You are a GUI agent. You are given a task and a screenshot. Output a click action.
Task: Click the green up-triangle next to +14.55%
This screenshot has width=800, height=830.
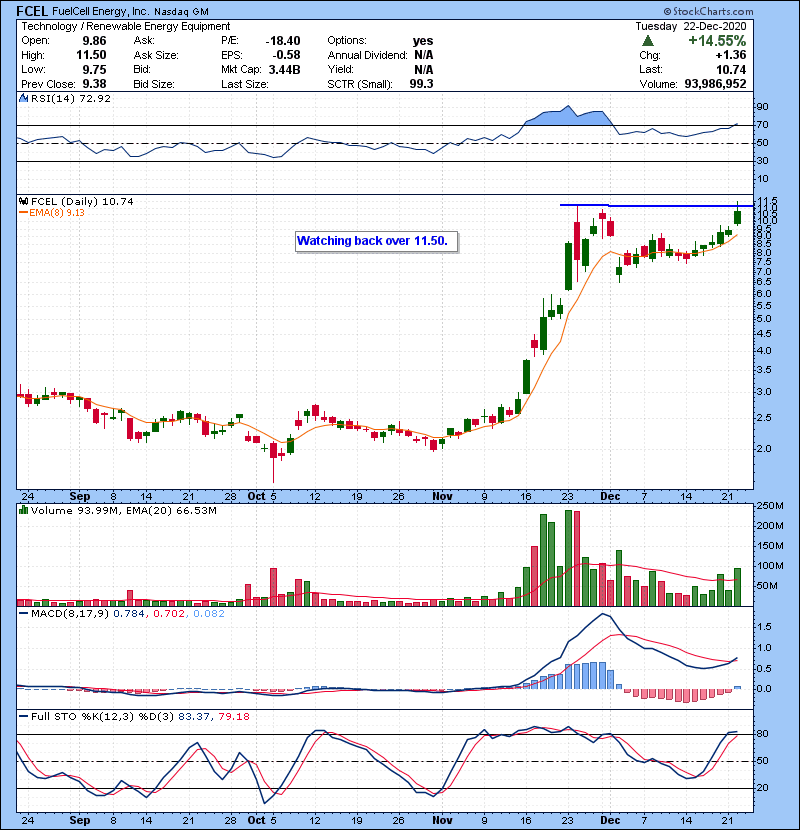[648, 41]
